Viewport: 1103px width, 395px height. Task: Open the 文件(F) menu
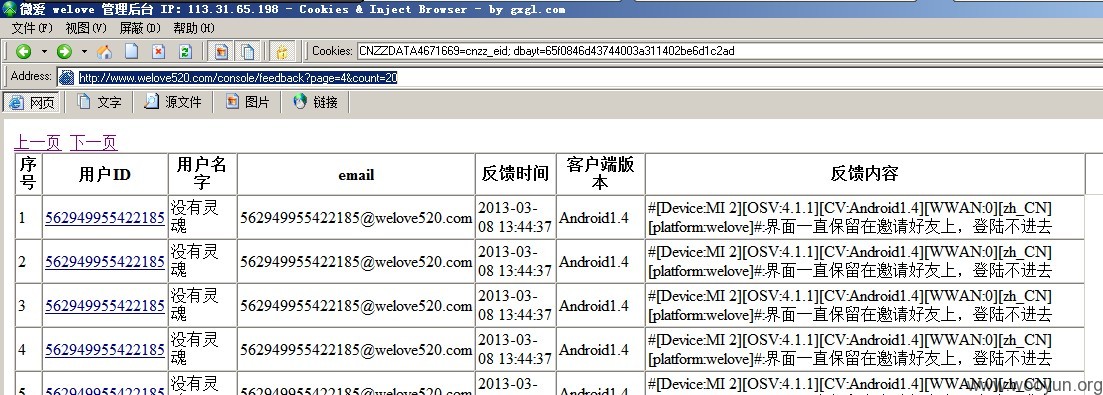pyautogui.click(x=32, y=28)
